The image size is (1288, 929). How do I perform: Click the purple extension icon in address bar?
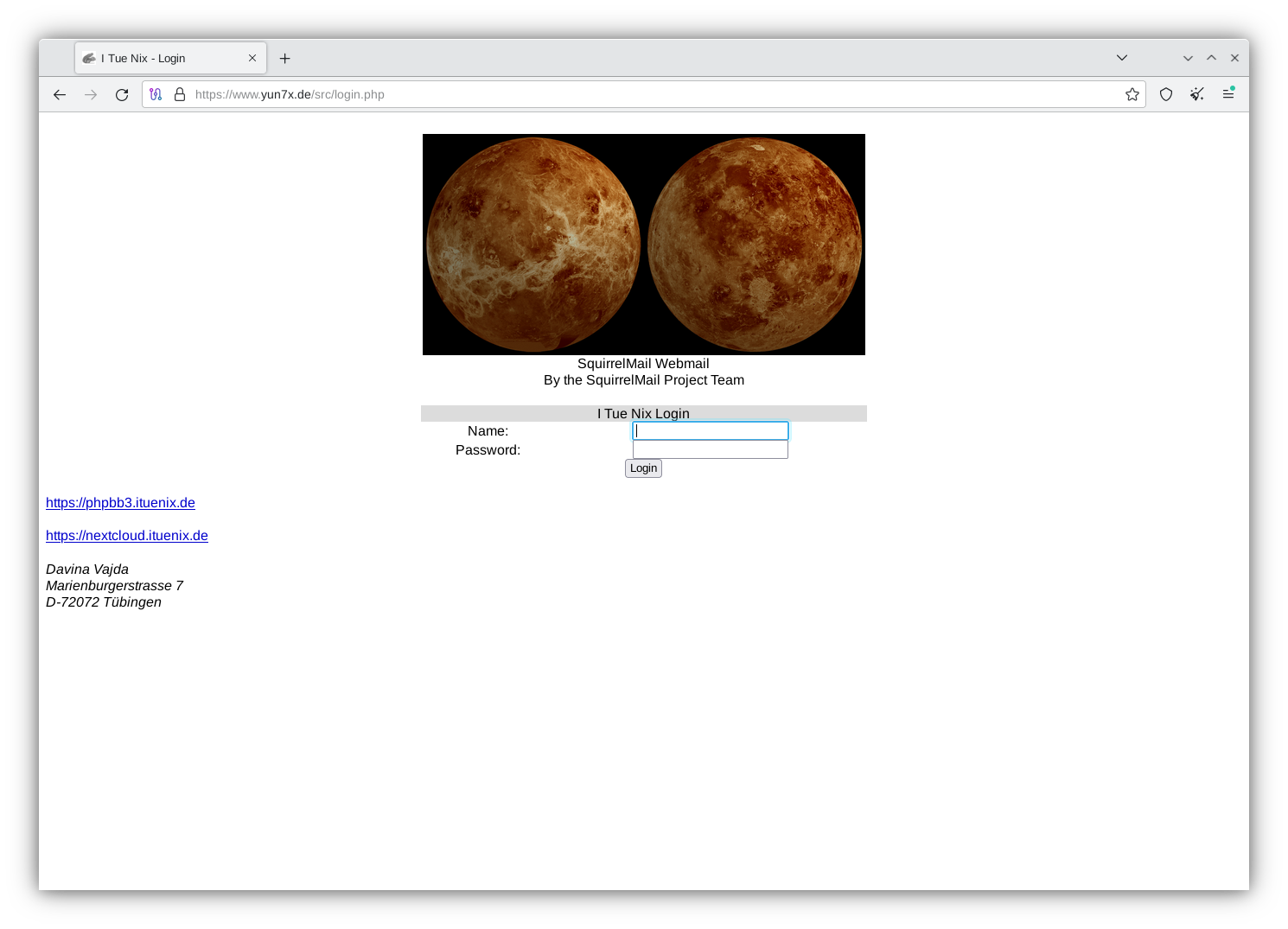tap(156, 94)
